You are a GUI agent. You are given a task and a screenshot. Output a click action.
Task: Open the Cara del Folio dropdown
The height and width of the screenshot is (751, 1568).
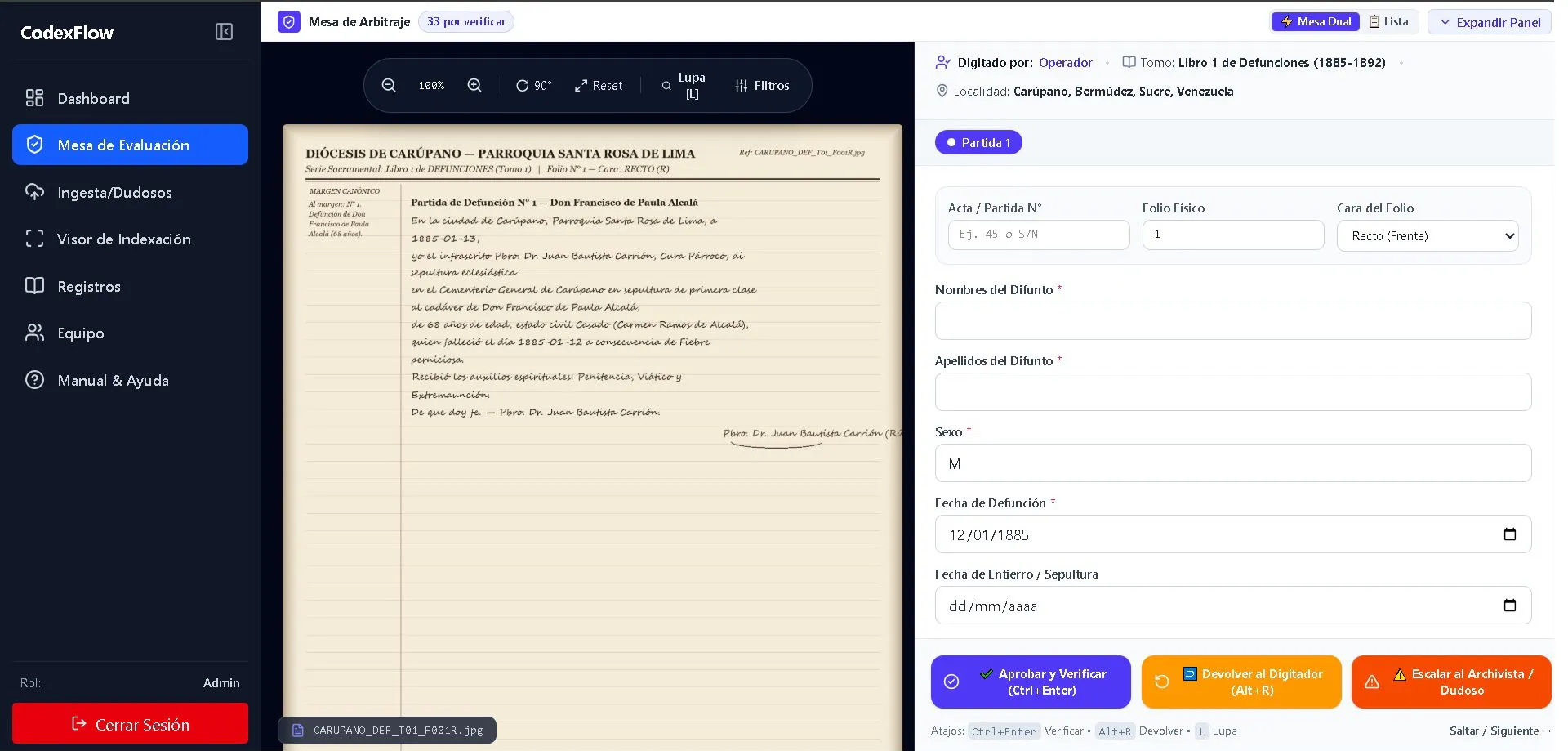click(x=1427, y=236)
